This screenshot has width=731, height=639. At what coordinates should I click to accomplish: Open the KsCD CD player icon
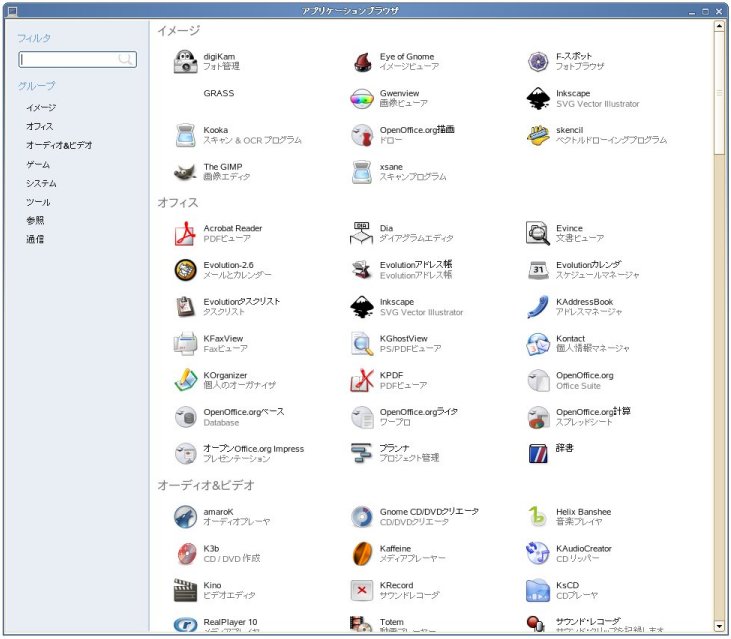(x=538, y=591)
